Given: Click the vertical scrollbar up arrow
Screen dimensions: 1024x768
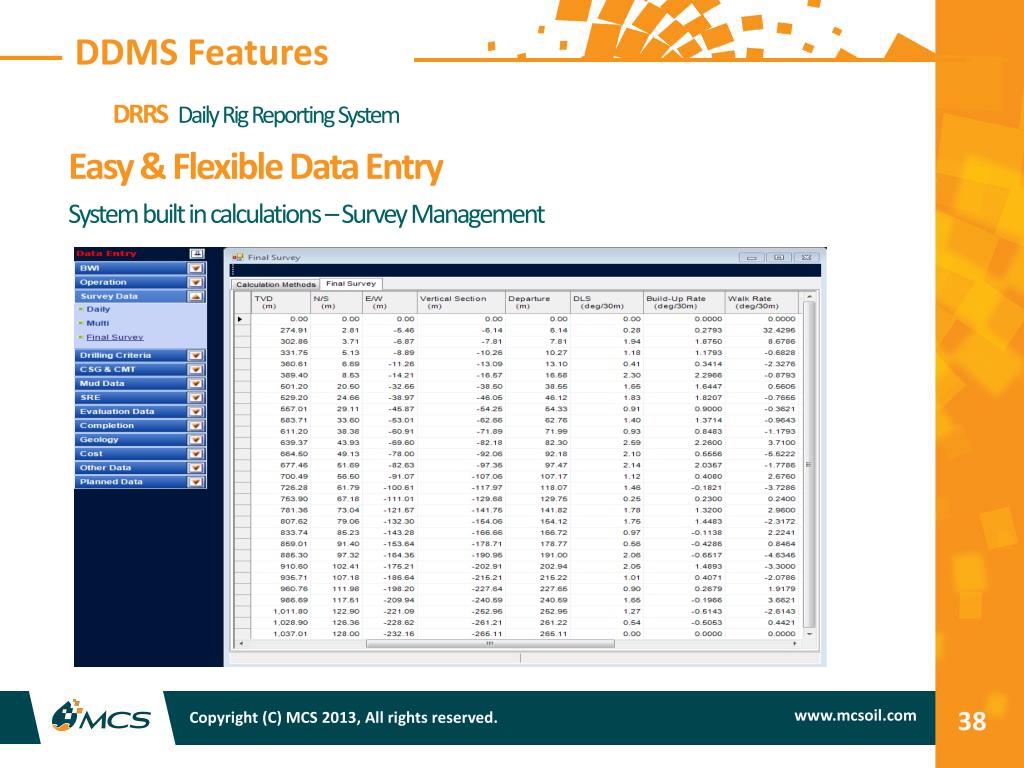Looking at the screenshot, I should pyautogui.click(x=809, y=297).
